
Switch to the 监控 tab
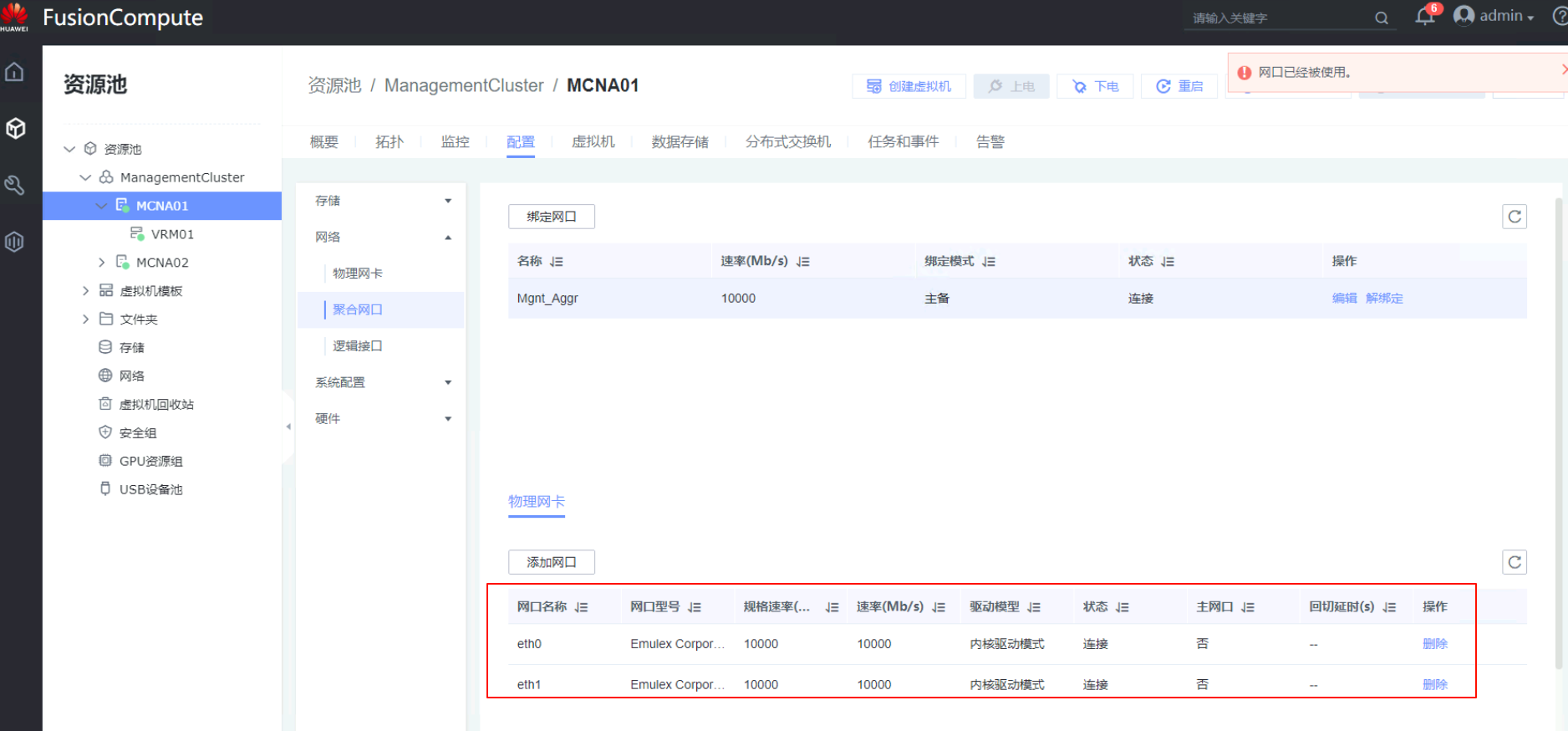[x=455, y=142]
